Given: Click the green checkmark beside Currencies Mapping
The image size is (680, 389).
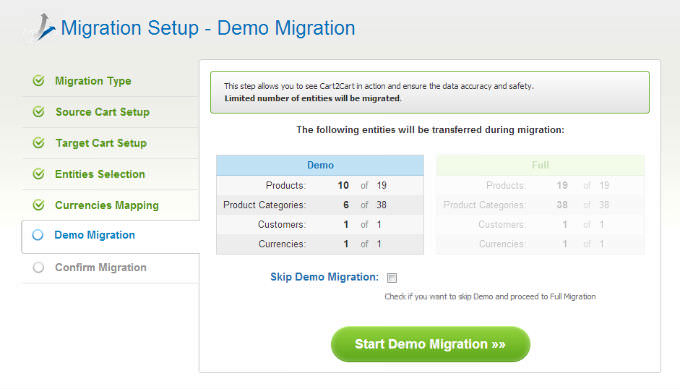Looking at the screenshot, I should point(39,205).
